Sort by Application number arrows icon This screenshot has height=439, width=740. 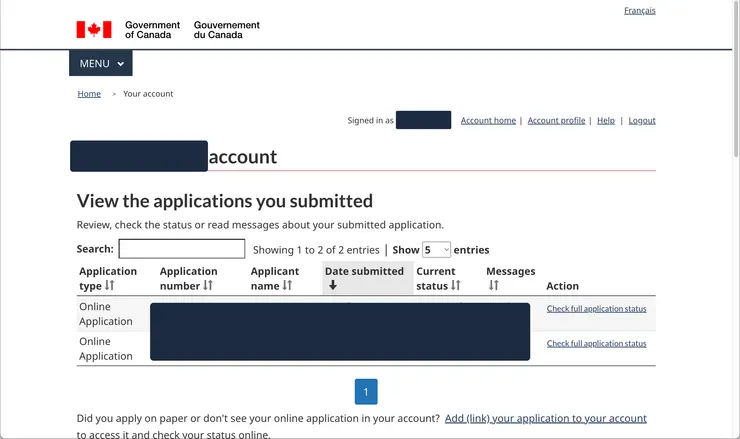coord(208,286)
